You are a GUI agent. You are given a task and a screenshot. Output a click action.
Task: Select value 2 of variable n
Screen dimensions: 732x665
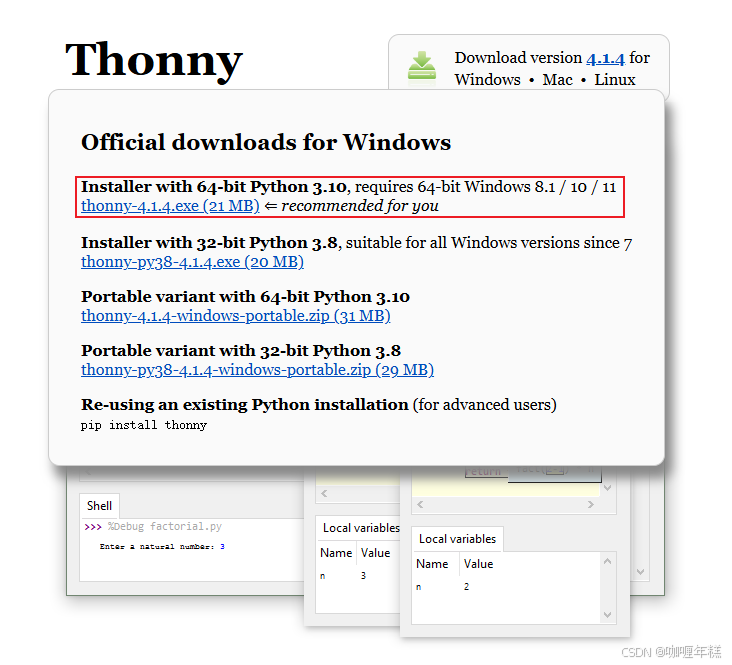click(x=466, y=587)
